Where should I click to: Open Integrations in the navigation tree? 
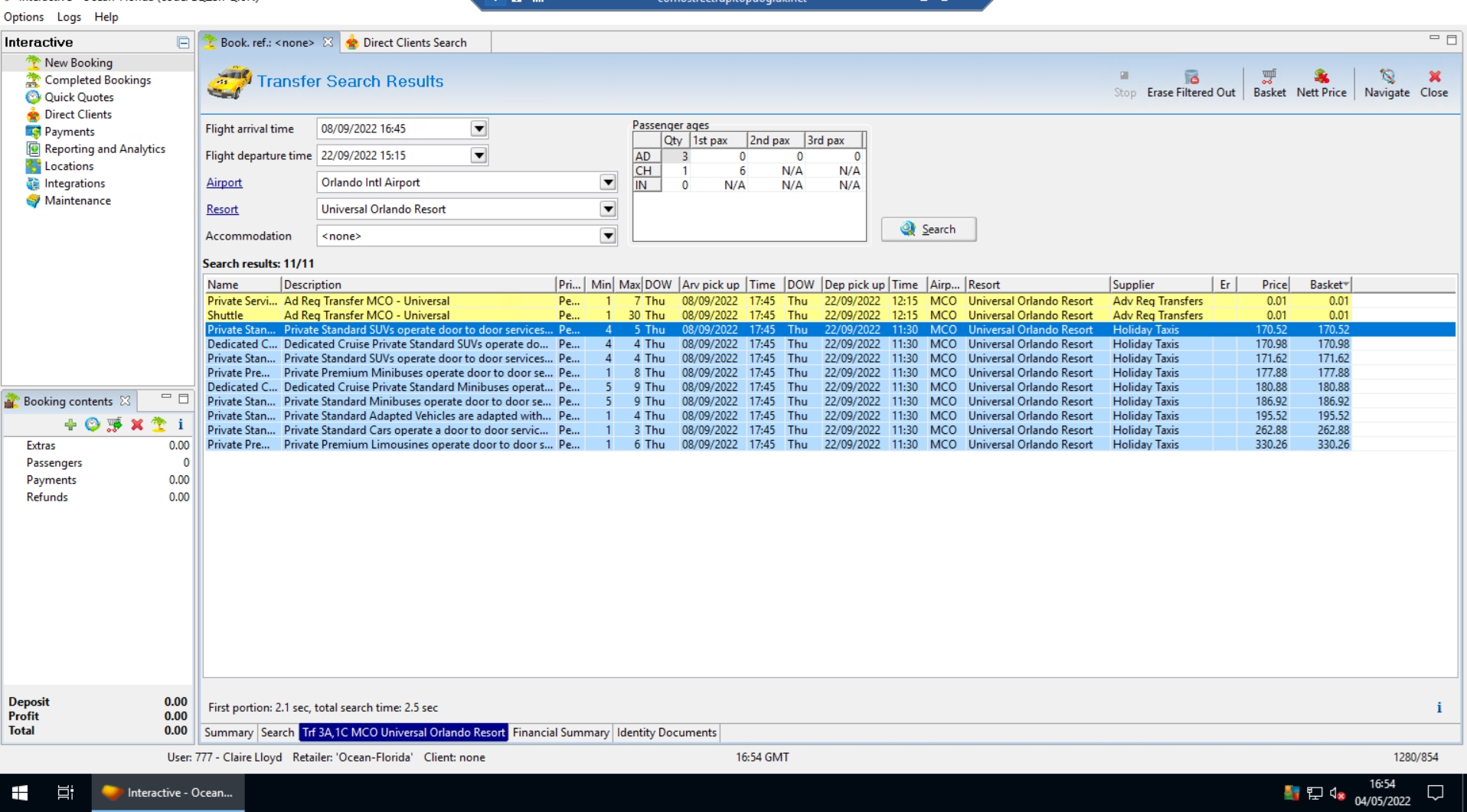coord(74,184)
